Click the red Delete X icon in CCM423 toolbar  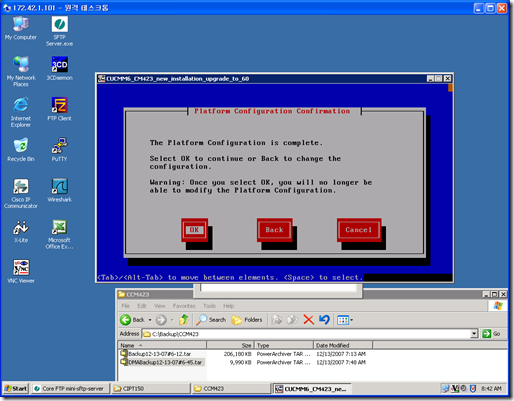coord(309,320)
